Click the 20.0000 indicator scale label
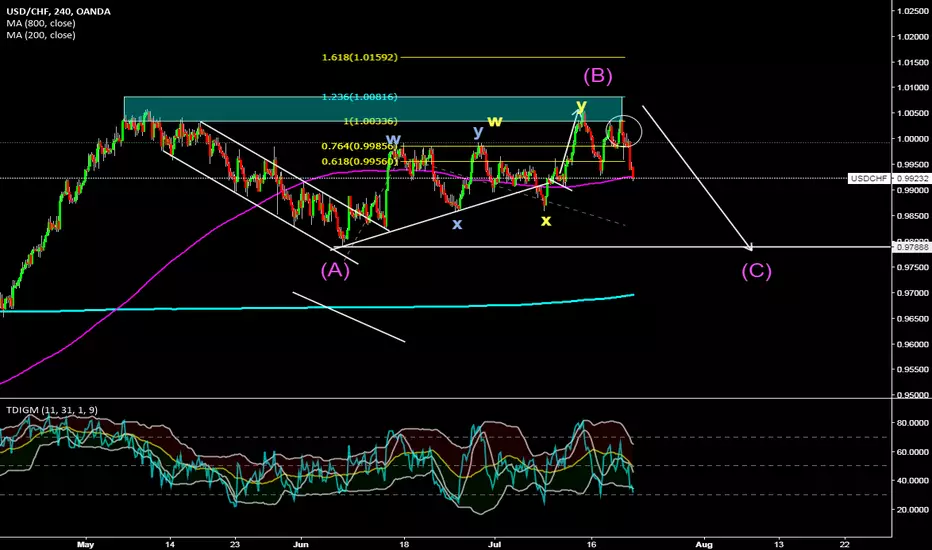This screenshot has width=932, height=550. pos(912,510)
